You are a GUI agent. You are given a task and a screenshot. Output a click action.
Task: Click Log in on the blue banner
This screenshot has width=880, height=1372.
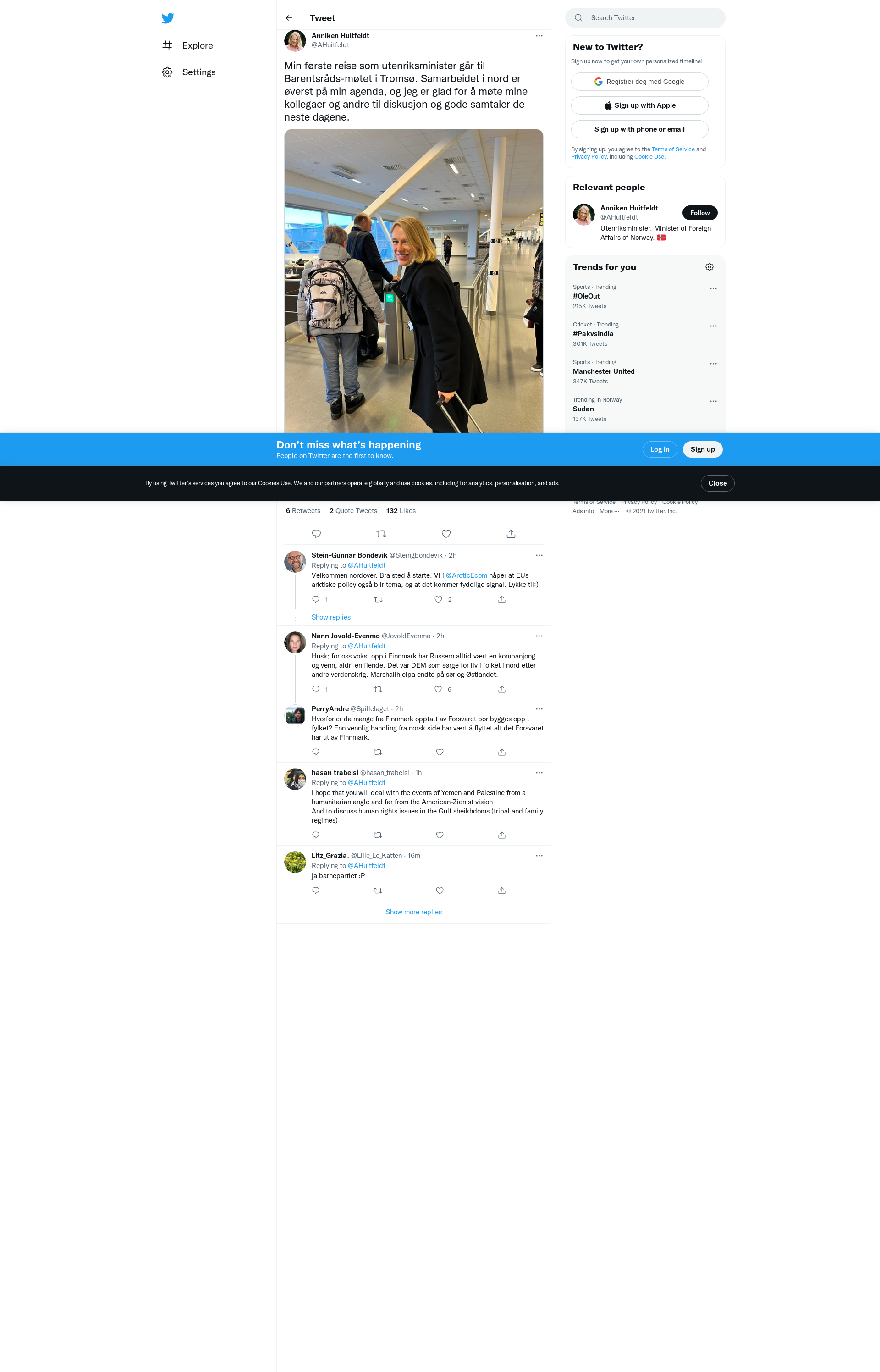point(660,449)
